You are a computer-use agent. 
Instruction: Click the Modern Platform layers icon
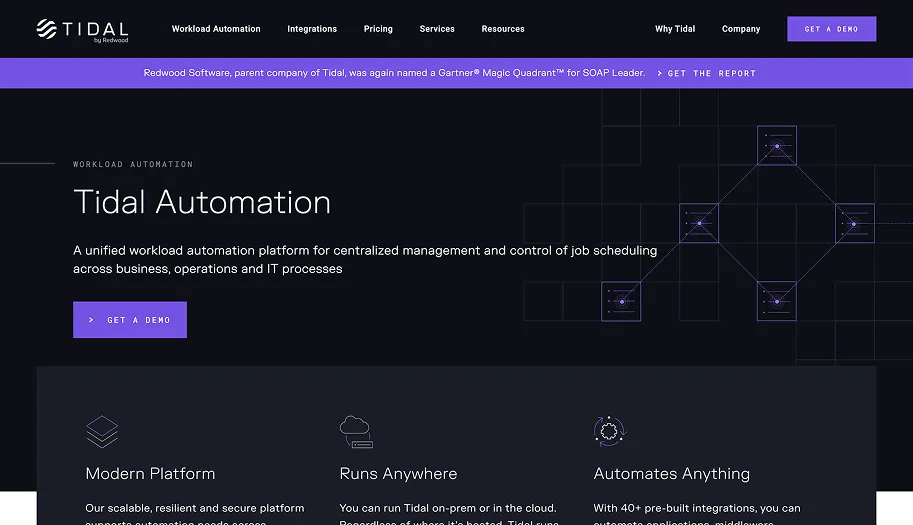pos(102,431)
